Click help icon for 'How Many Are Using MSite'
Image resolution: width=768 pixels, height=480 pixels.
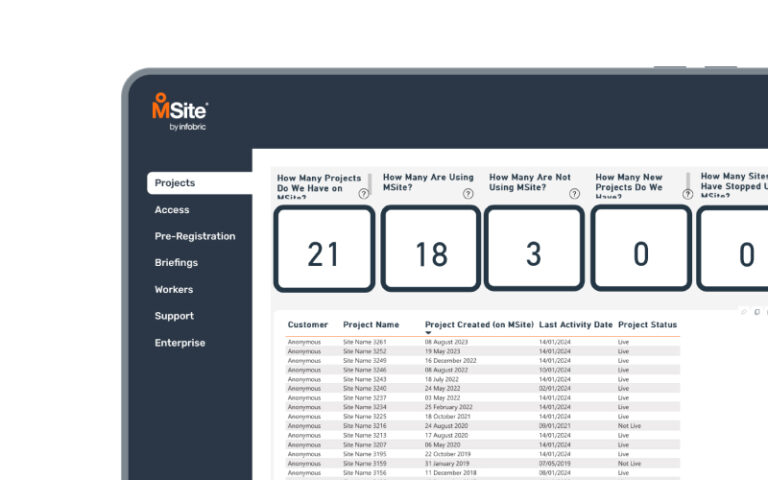point(468,194)
